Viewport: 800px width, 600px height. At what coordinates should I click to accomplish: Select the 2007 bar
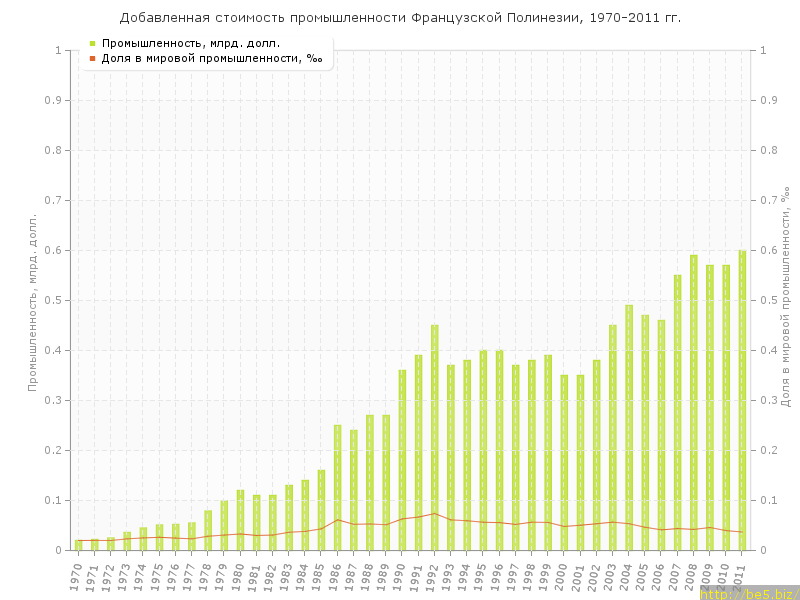(x=677, y=412)
